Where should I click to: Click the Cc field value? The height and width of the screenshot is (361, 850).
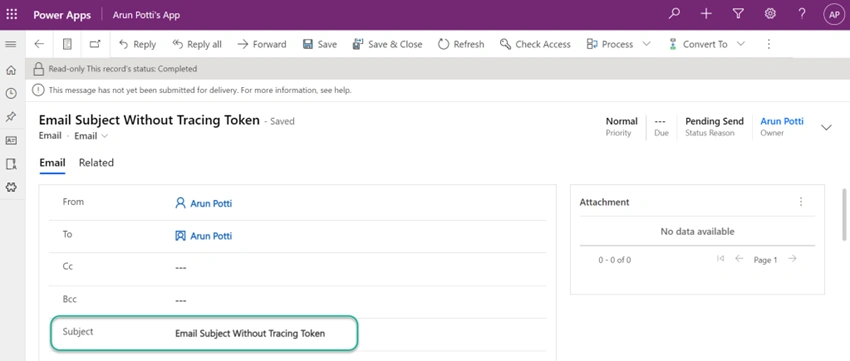tap(181, 268)
